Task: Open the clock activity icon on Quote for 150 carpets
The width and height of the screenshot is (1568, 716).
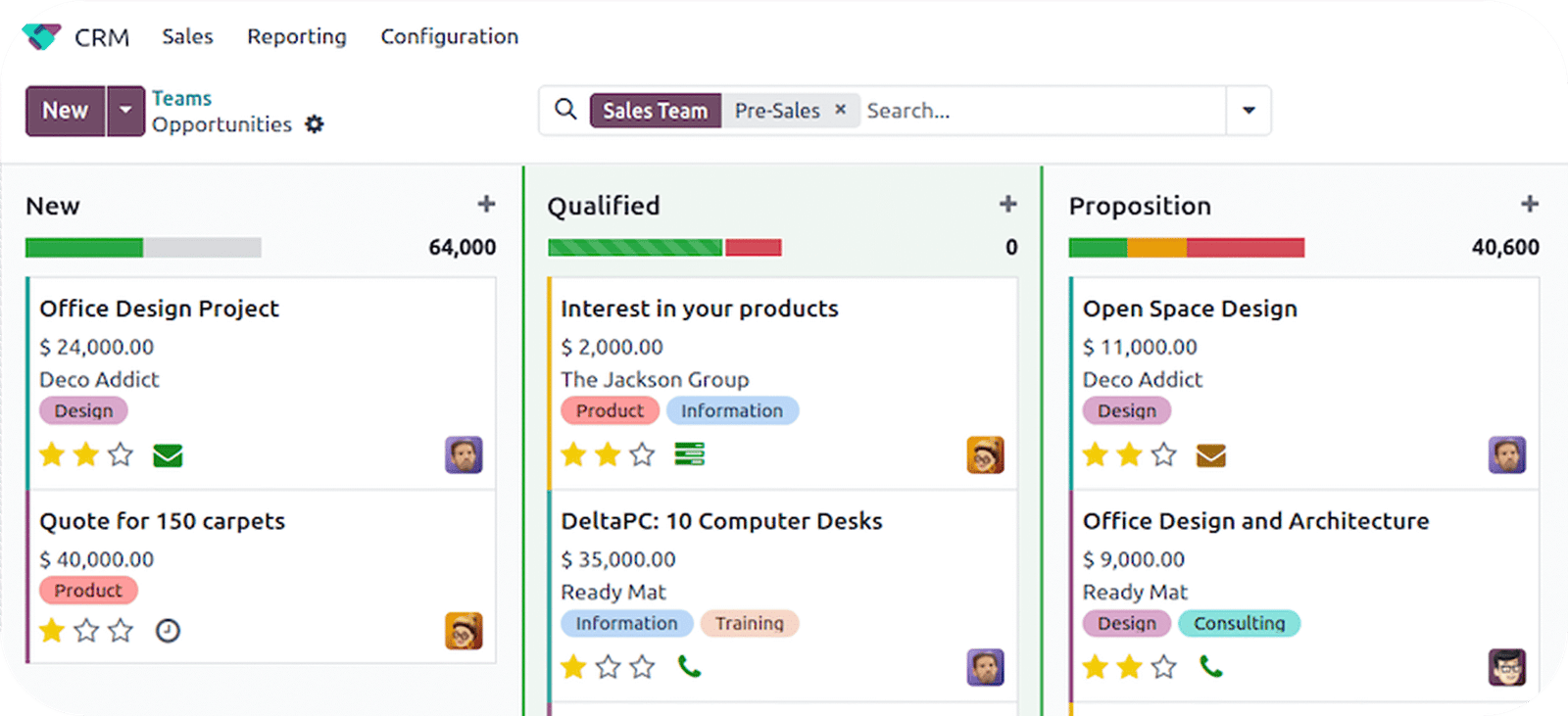Action: click(x=168, y=631)
